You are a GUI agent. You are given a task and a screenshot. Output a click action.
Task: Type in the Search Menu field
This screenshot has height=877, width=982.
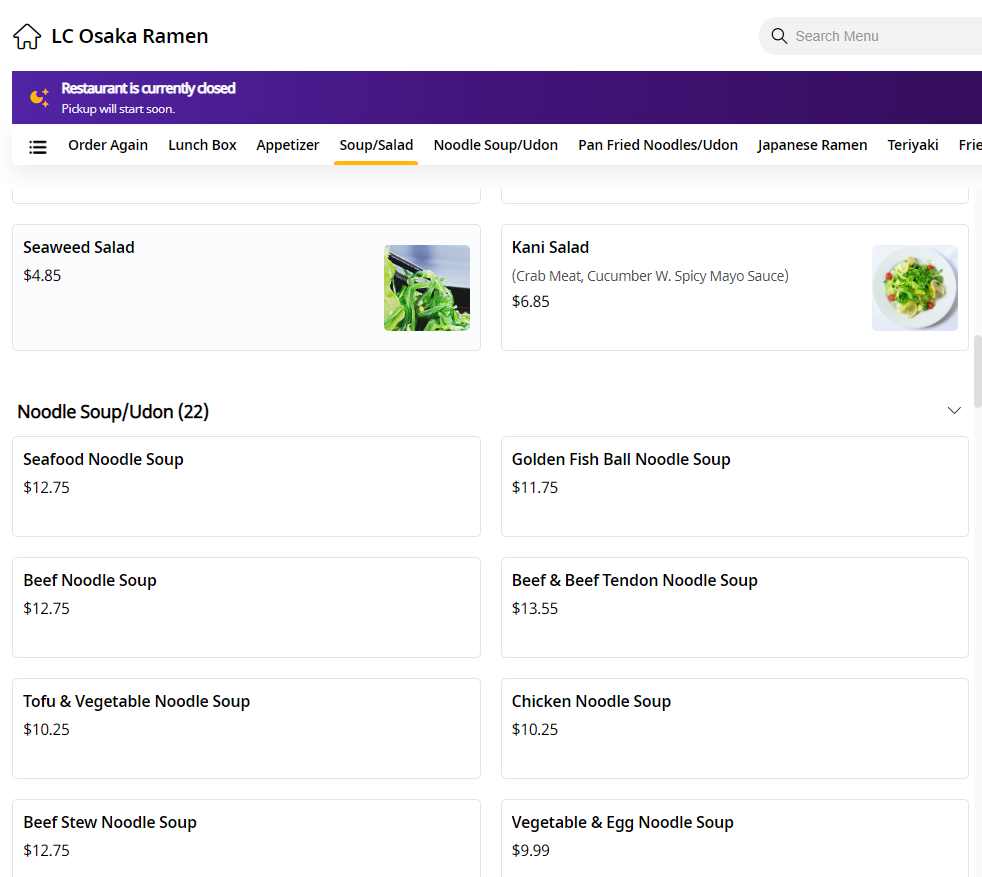[x=880, y=36]
